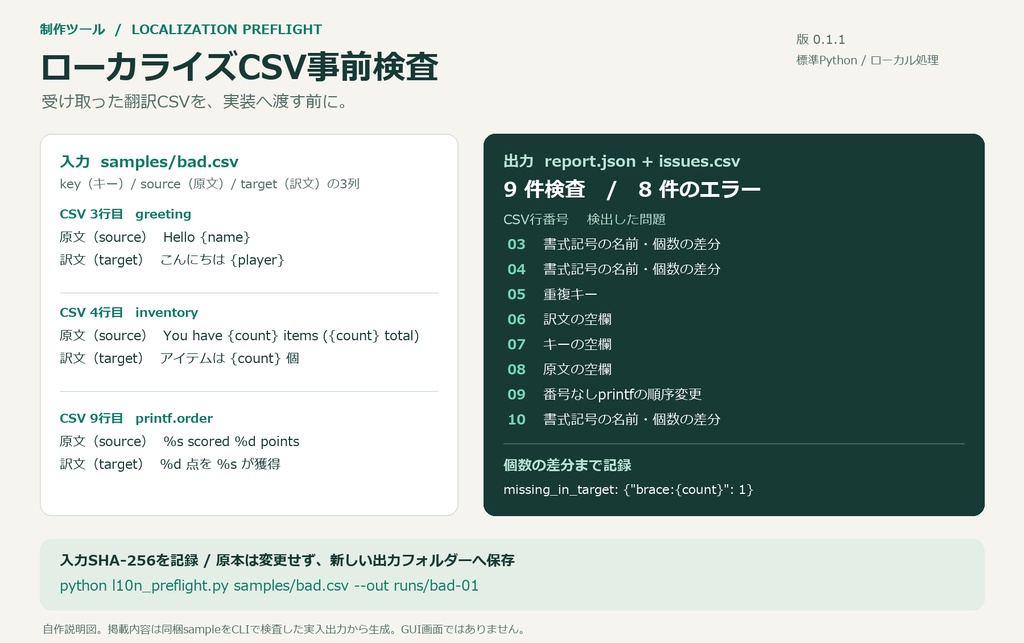Select issue row 05 重複キー
Image resolution: width=1024 pixels, height=643 pixels.
552,294
